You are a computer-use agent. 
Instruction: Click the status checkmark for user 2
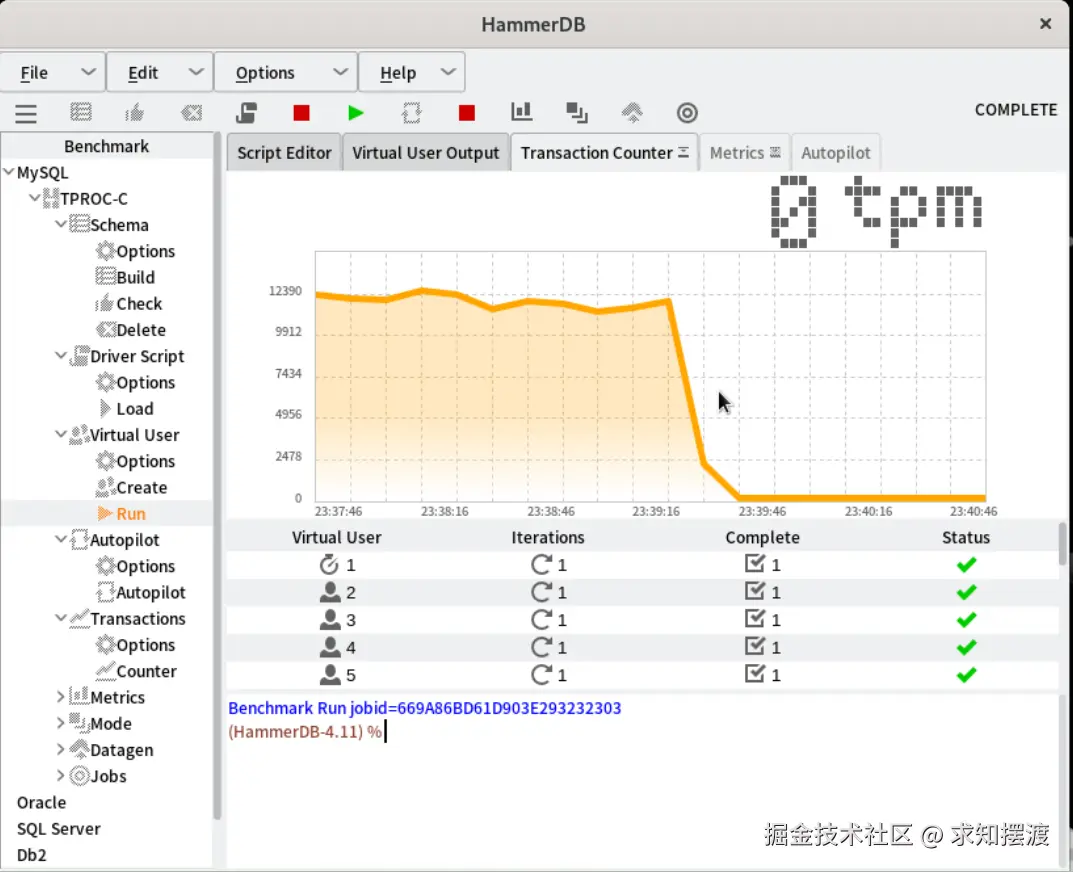click(966, 592)
